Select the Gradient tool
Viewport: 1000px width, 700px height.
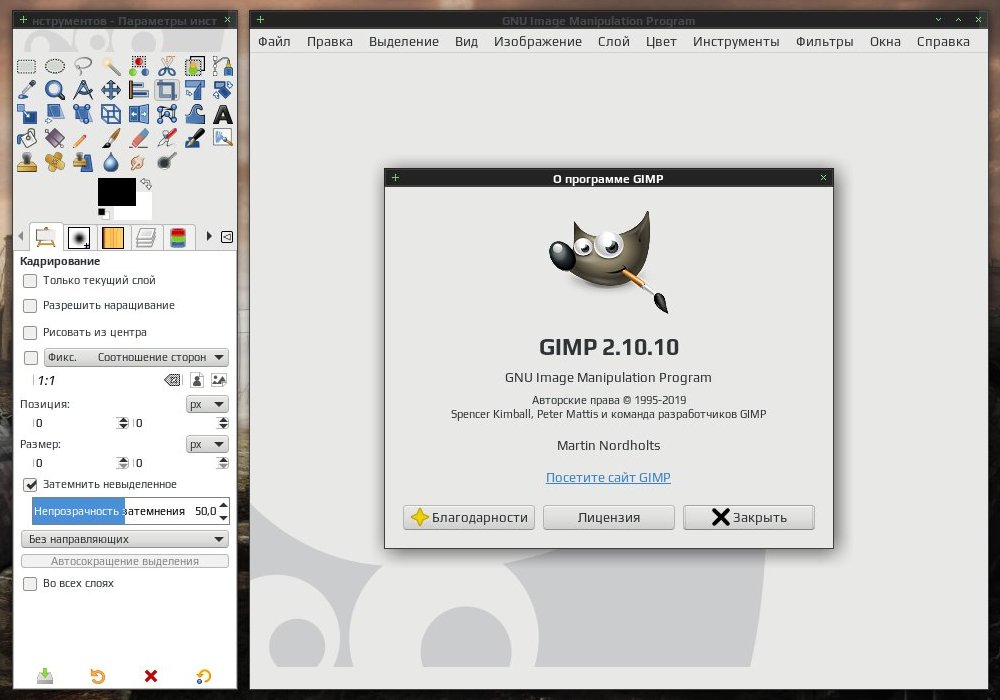click(x=55, y=138)
